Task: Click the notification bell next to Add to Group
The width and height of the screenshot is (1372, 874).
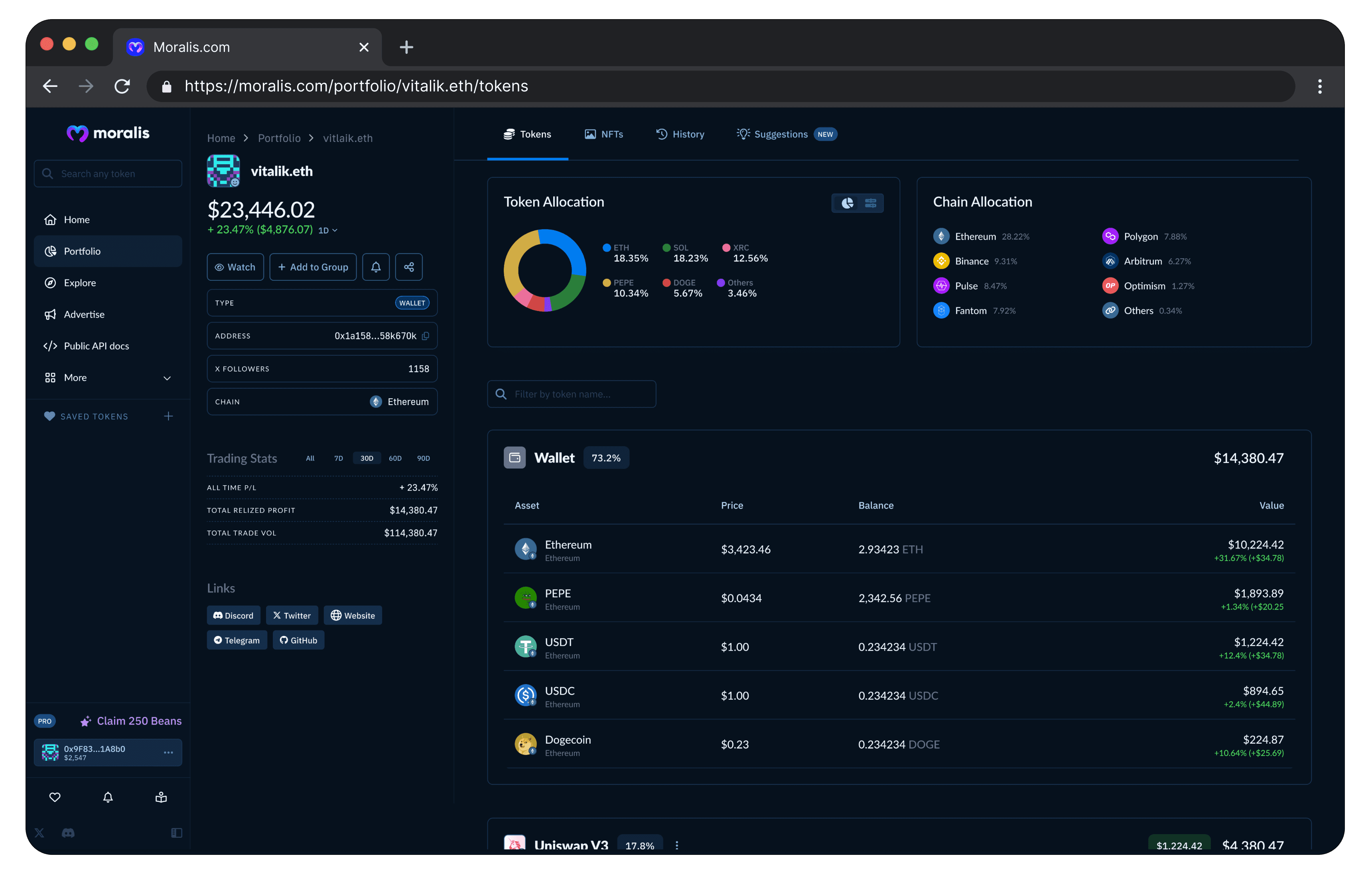Action: click(x=375, y=267)
